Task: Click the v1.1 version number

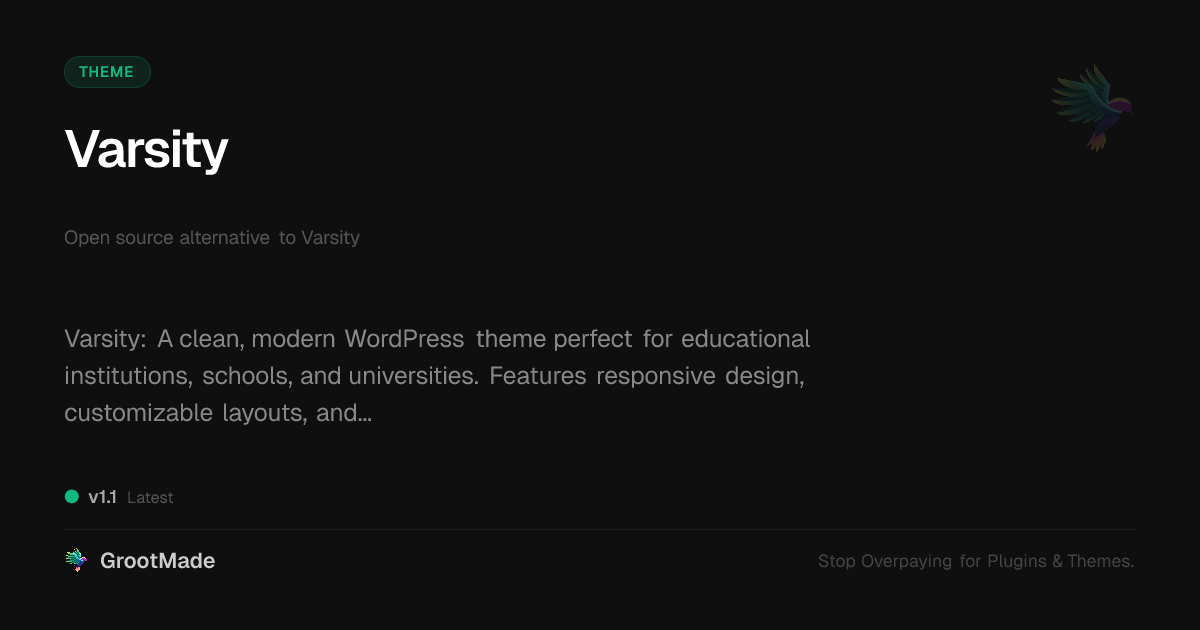Action: 102,497
